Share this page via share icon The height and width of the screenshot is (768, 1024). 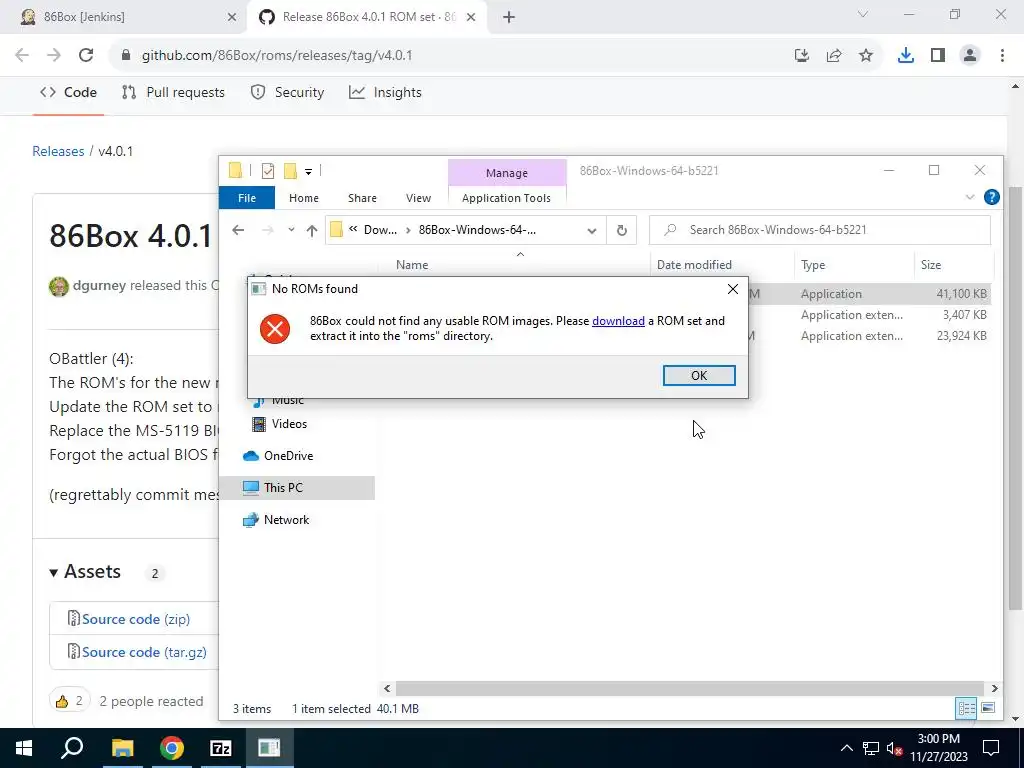[834, 56]
